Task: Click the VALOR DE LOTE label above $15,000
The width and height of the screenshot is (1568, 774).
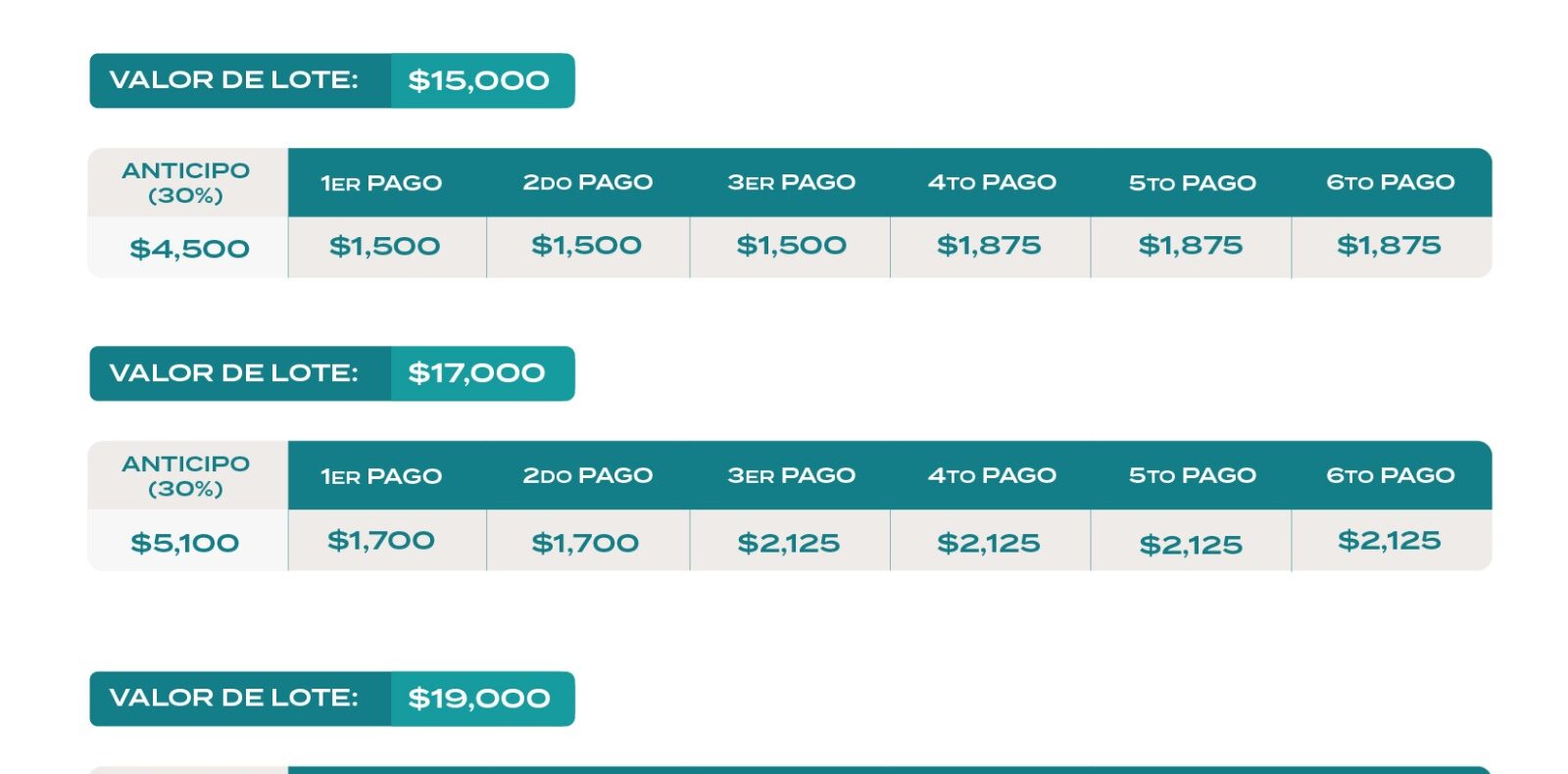Action: pos(233,79)
